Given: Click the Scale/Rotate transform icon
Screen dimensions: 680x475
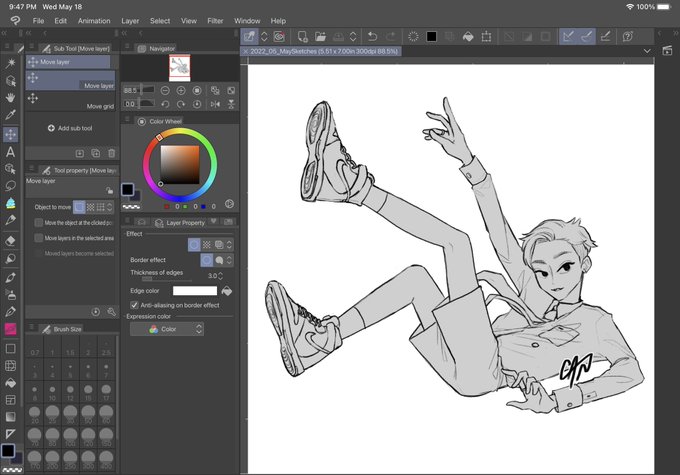Looking at the screenshot, I should pos(486,37).
